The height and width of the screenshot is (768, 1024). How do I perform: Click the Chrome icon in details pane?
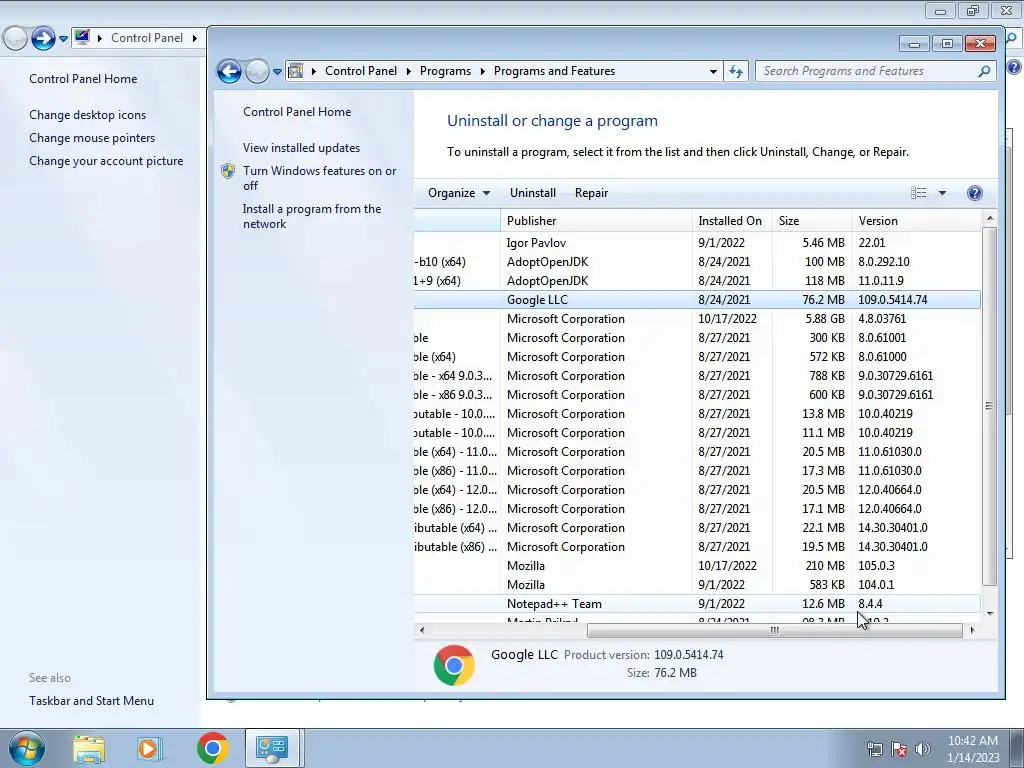(454, 665)
